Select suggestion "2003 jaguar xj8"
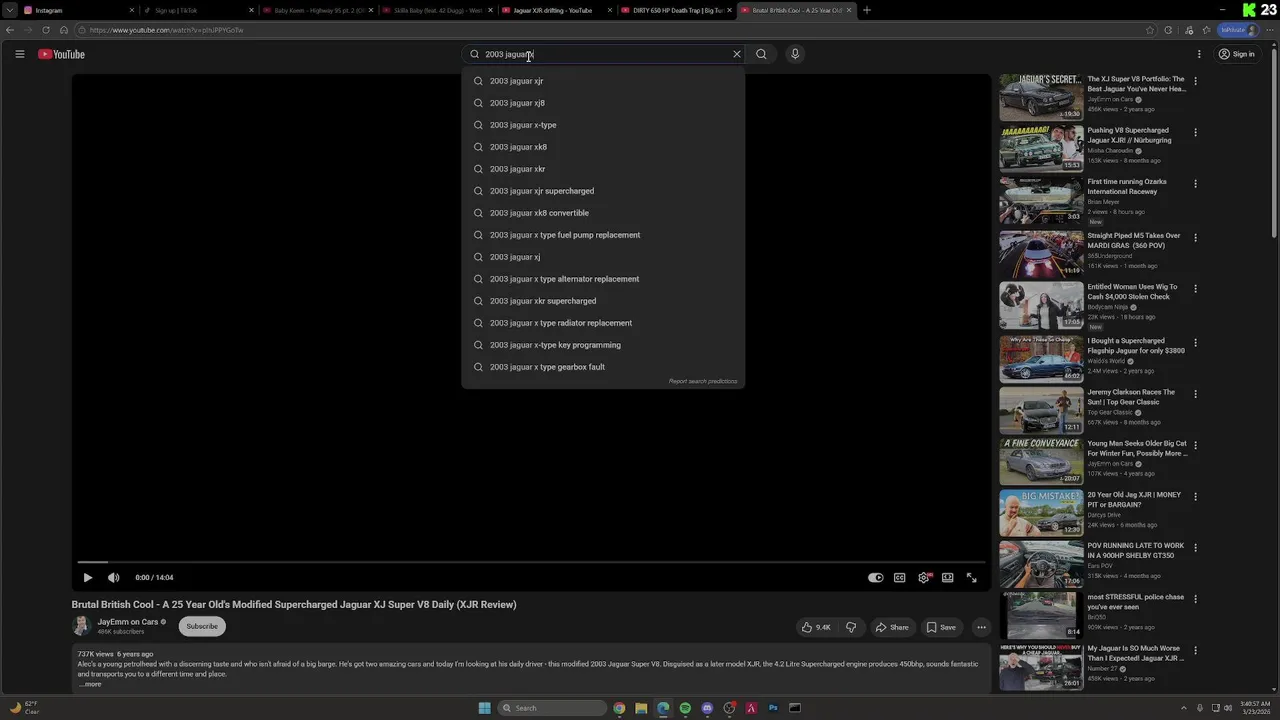 point(603,103)
